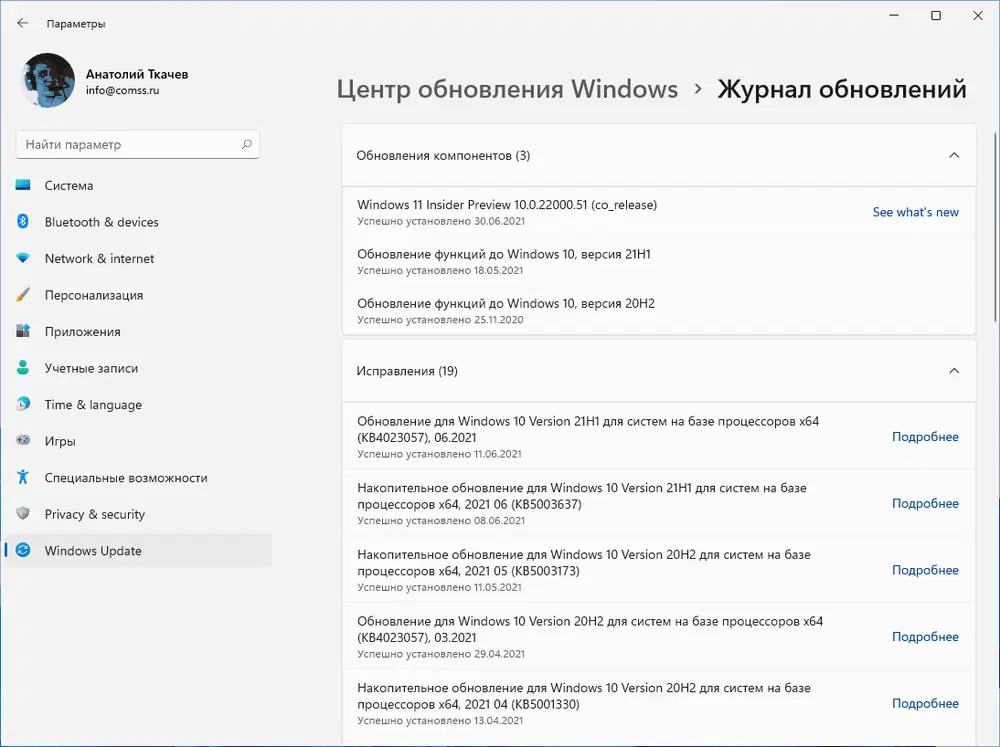This screenshot has height=747, width=1000.
Task: Click 'Успешно установлено 11.05.2021' status text
Action: point(439,588)
